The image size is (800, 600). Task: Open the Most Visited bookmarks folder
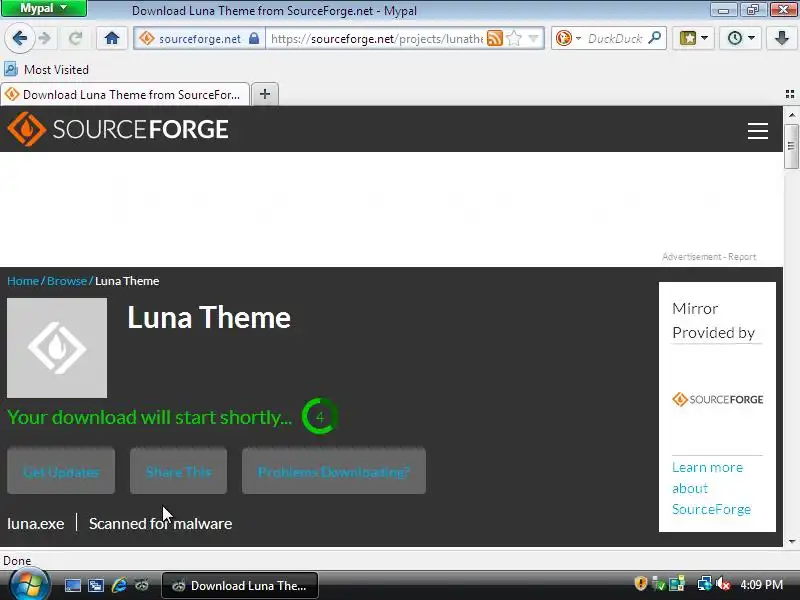pyautogui.click(x=47, y=69)
